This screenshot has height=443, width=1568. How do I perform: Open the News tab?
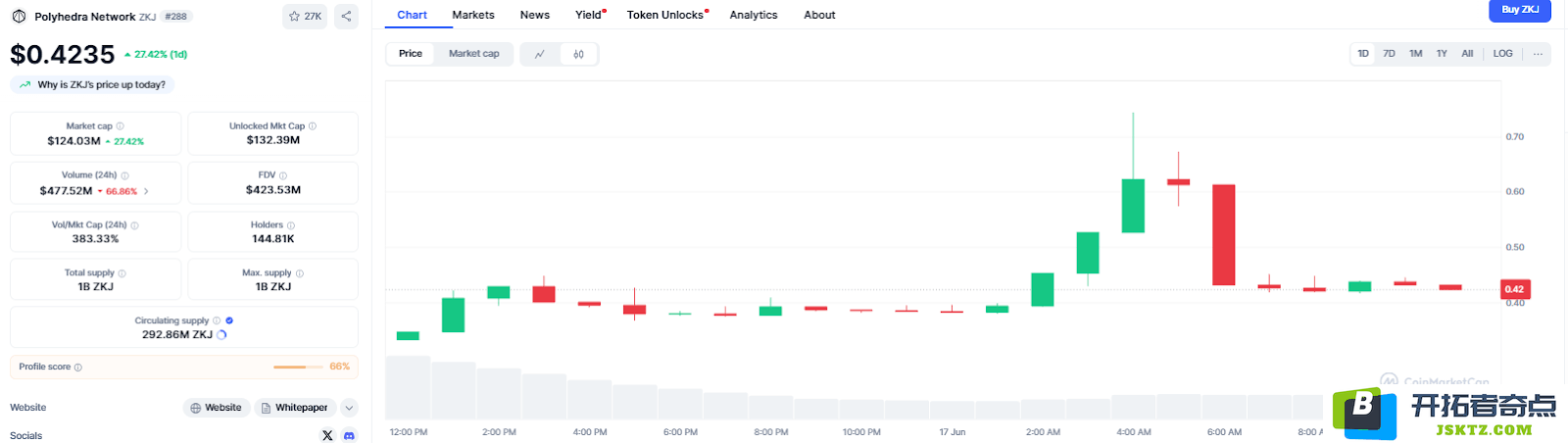pos(535,15)
